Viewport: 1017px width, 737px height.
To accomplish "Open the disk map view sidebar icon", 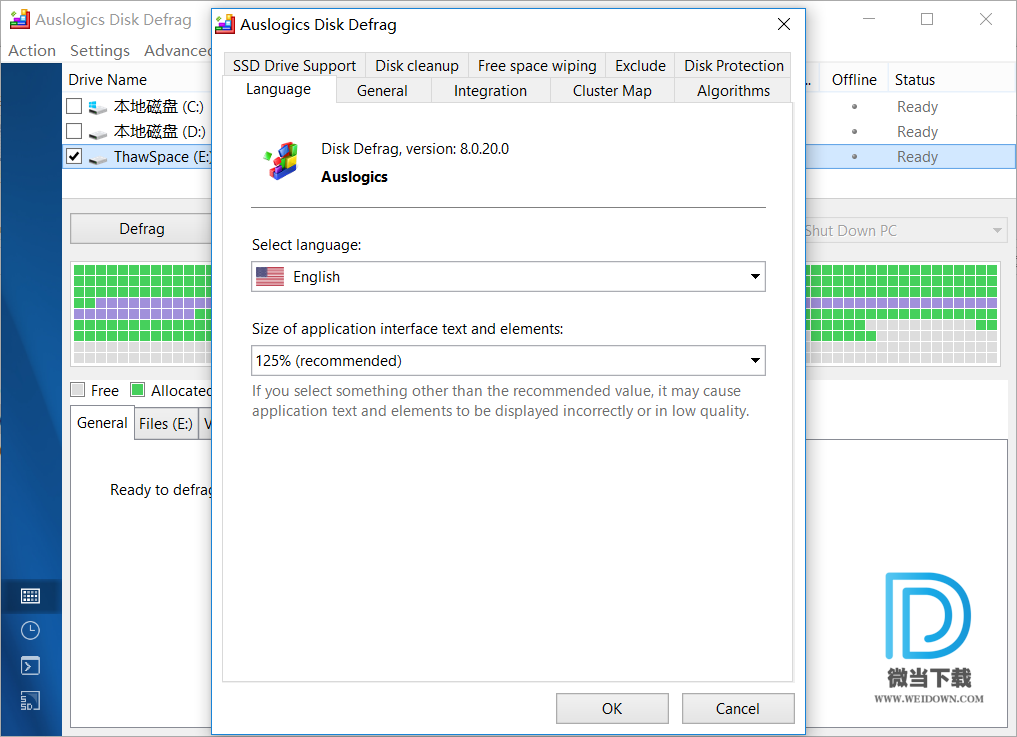I will (x=30, y=596).
